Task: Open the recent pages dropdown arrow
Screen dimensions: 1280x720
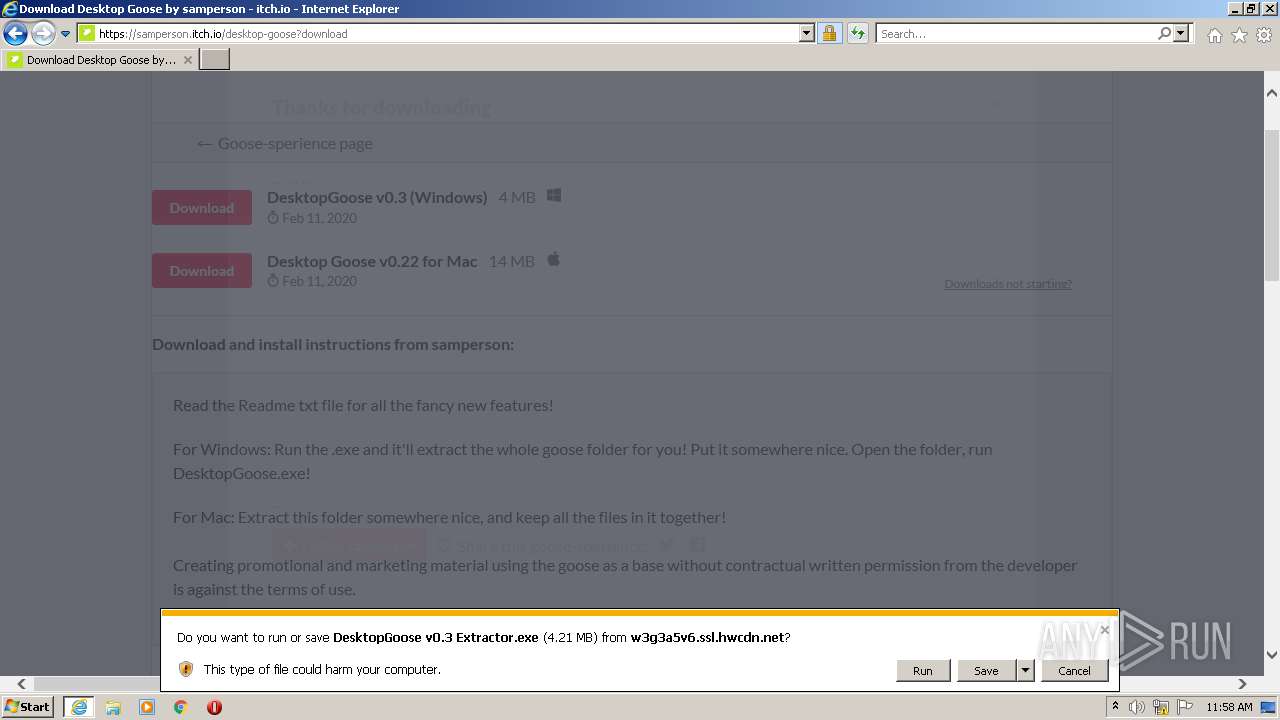Action: [66, 33]
